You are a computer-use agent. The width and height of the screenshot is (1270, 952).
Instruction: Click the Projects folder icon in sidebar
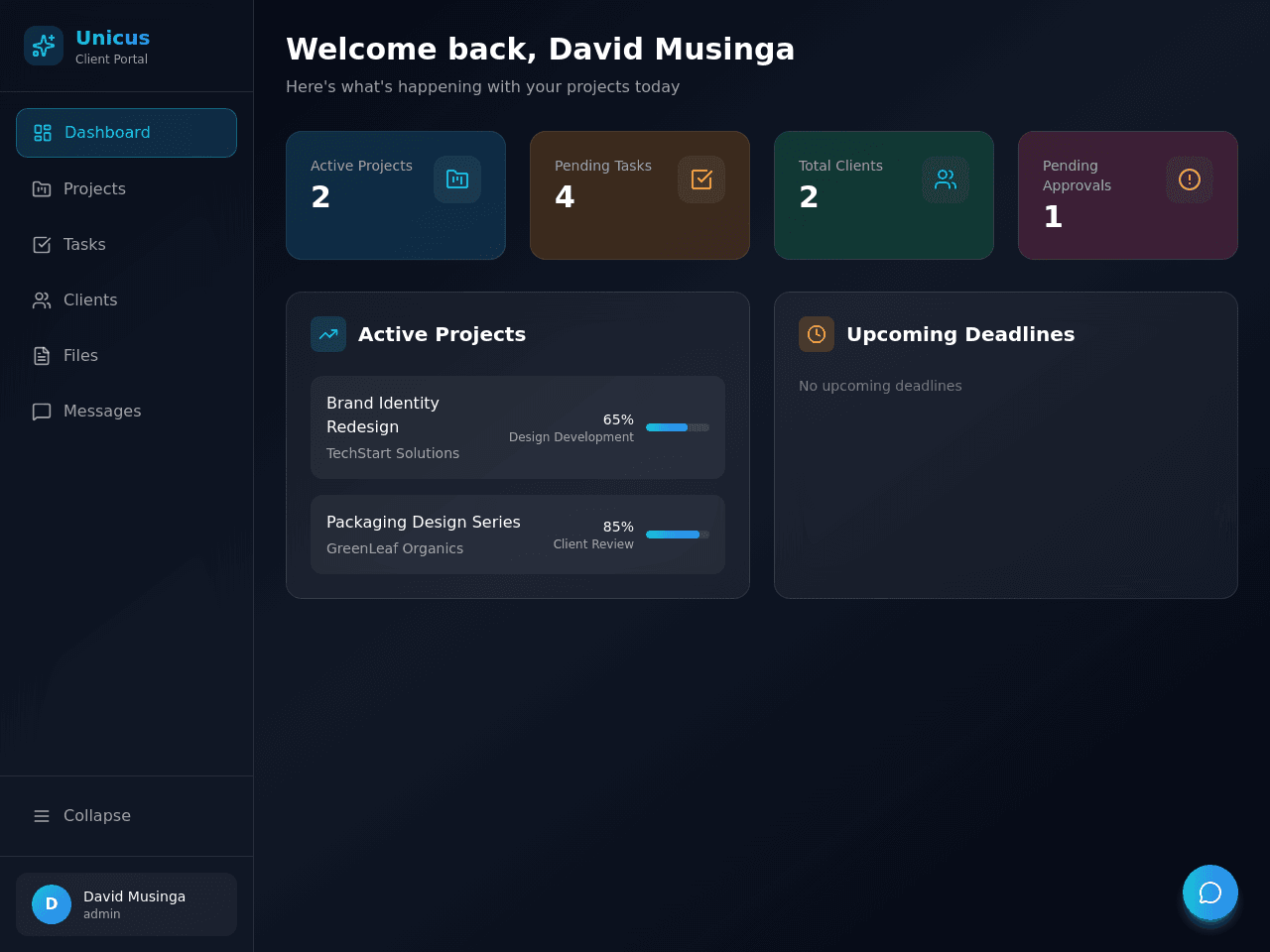click(42, 188)
